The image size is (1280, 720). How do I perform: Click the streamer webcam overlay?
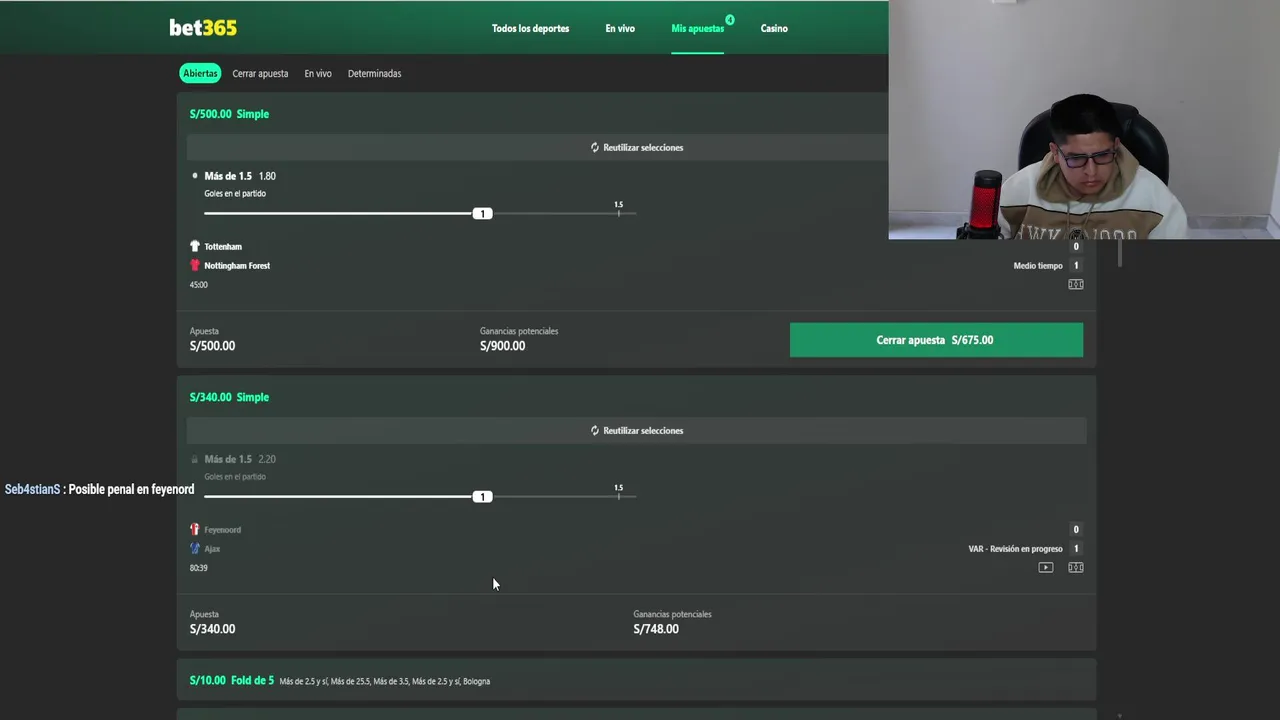[x=1084, y=120]
